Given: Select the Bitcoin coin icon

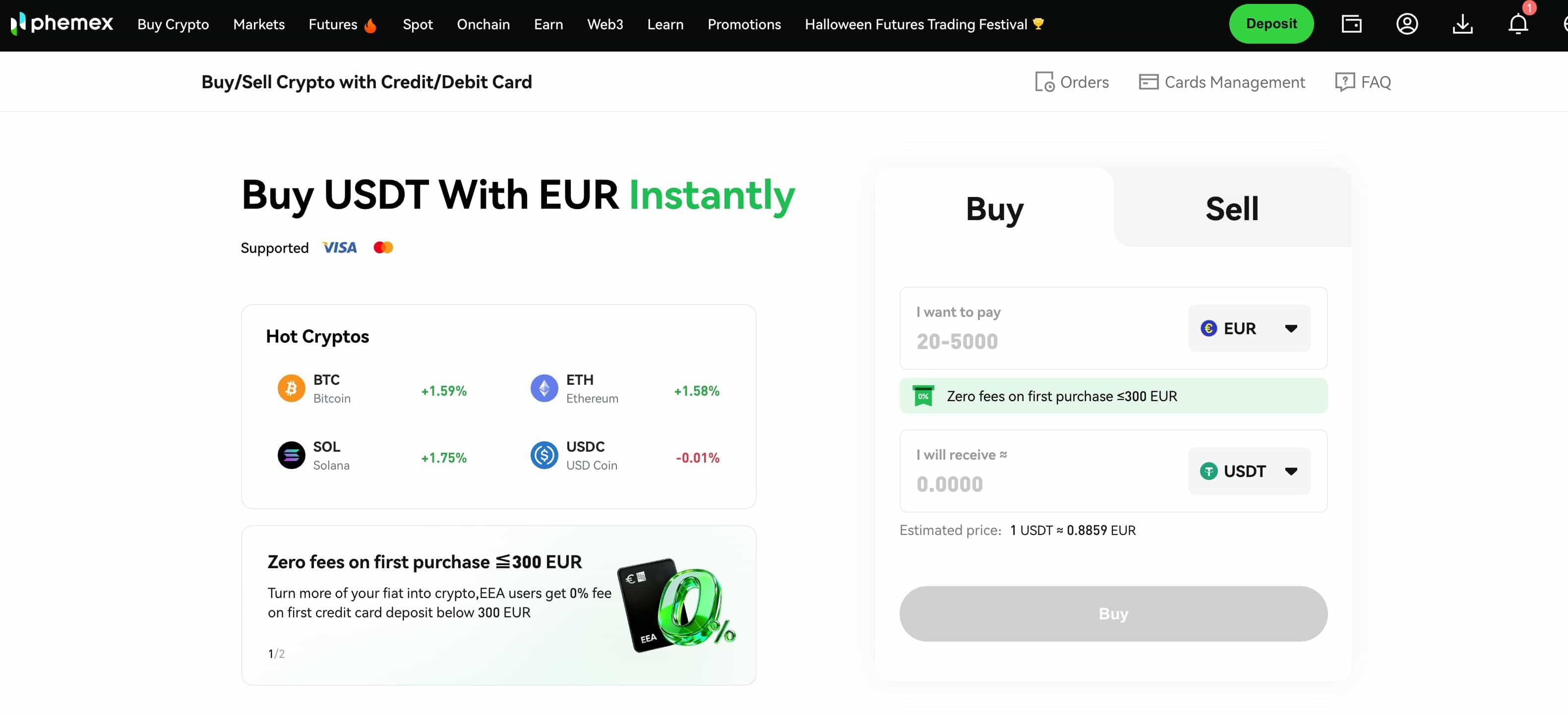Looking at the screenshot, I should coord(291,388).
